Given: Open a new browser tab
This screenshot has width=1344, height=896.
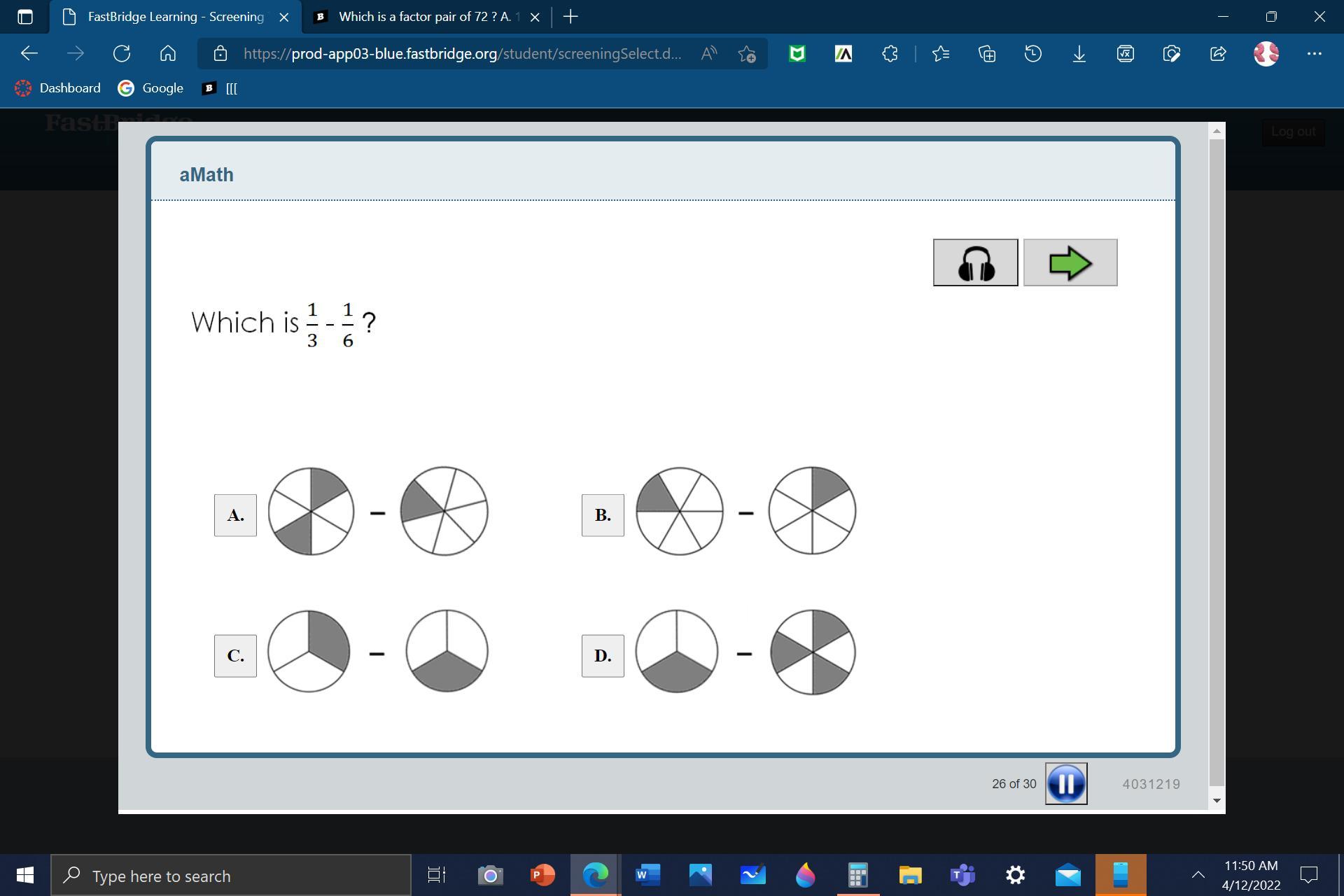Looking at the screenshot, I should click(570, 17).
